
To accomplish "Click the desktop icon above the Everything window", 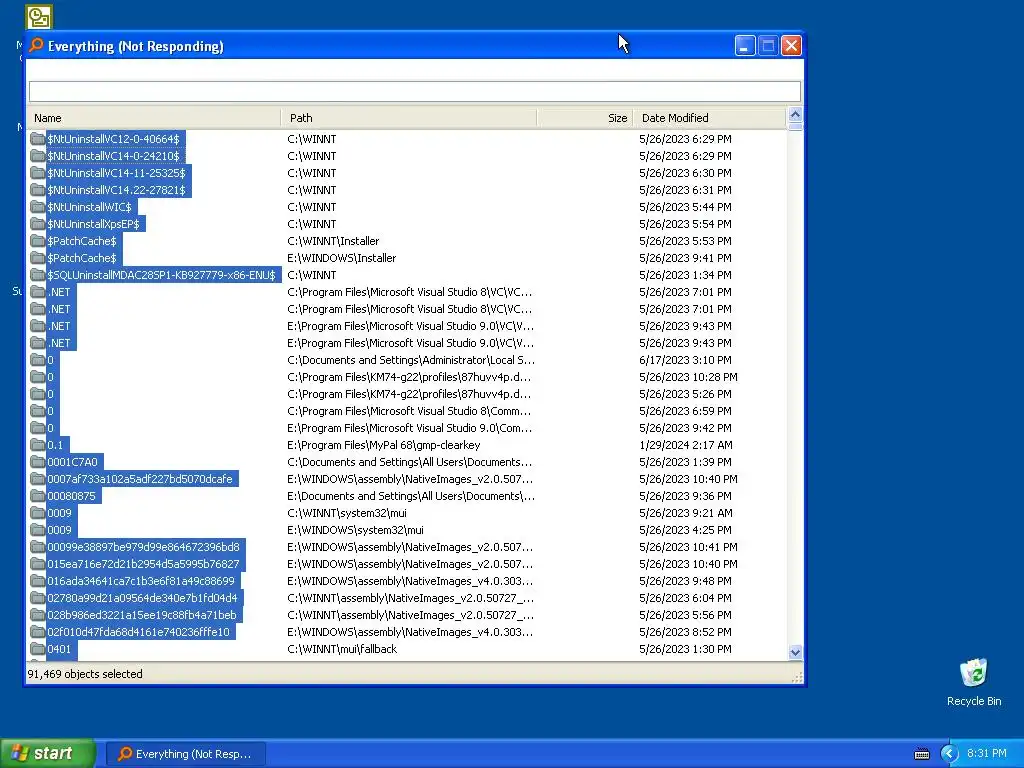I will coord(39,17).
